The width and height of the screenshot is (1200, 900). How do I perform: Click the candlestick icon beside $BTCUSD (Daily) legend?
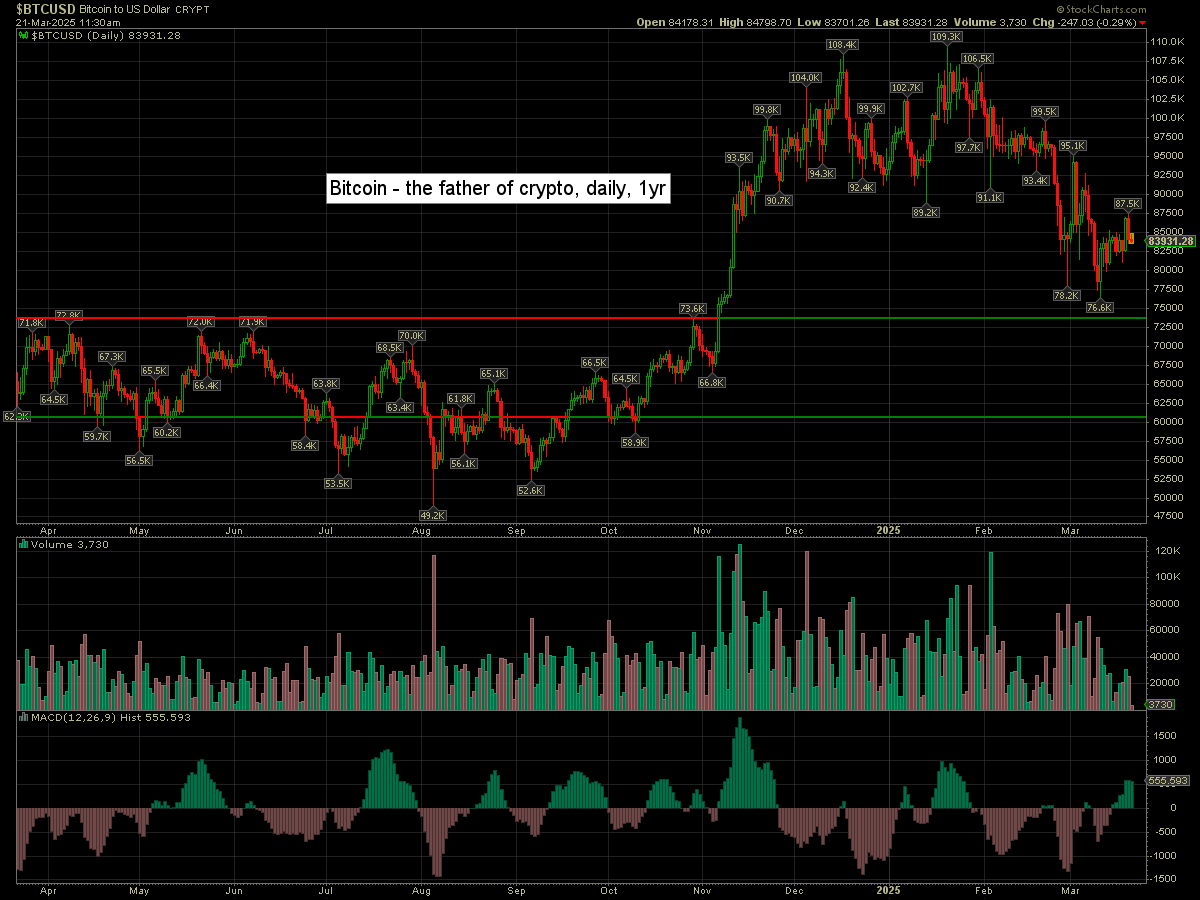[x=24, y=35]
